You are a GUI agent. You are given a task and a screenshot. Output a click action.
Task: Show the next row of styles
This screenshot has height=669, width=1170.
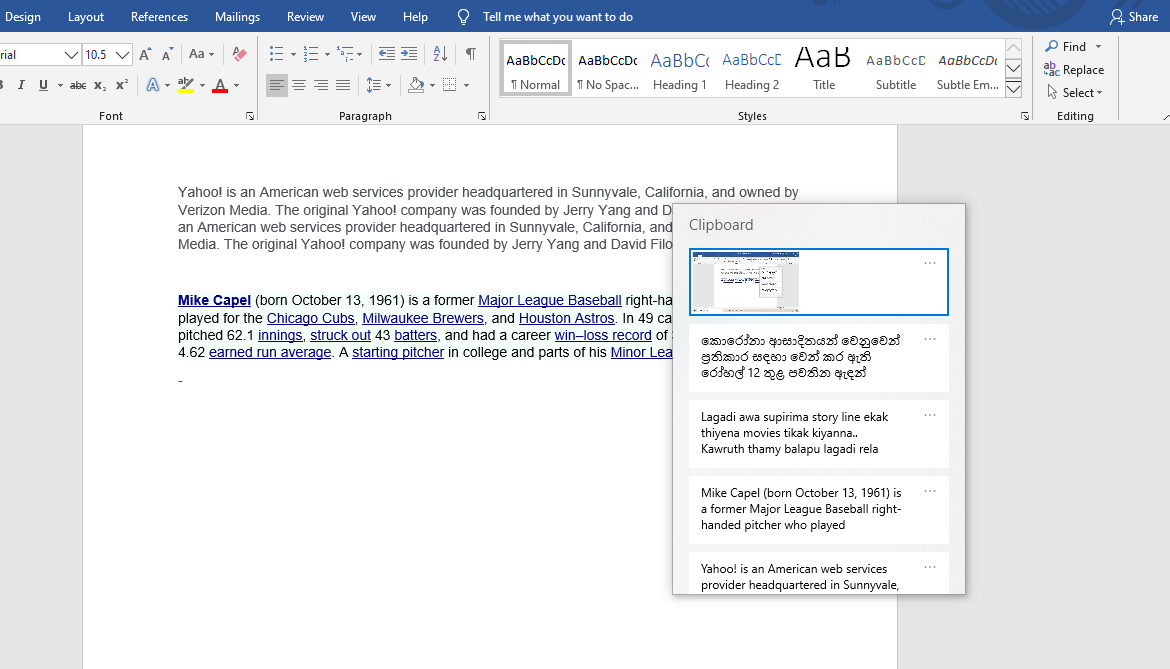tap(1013, 69)
